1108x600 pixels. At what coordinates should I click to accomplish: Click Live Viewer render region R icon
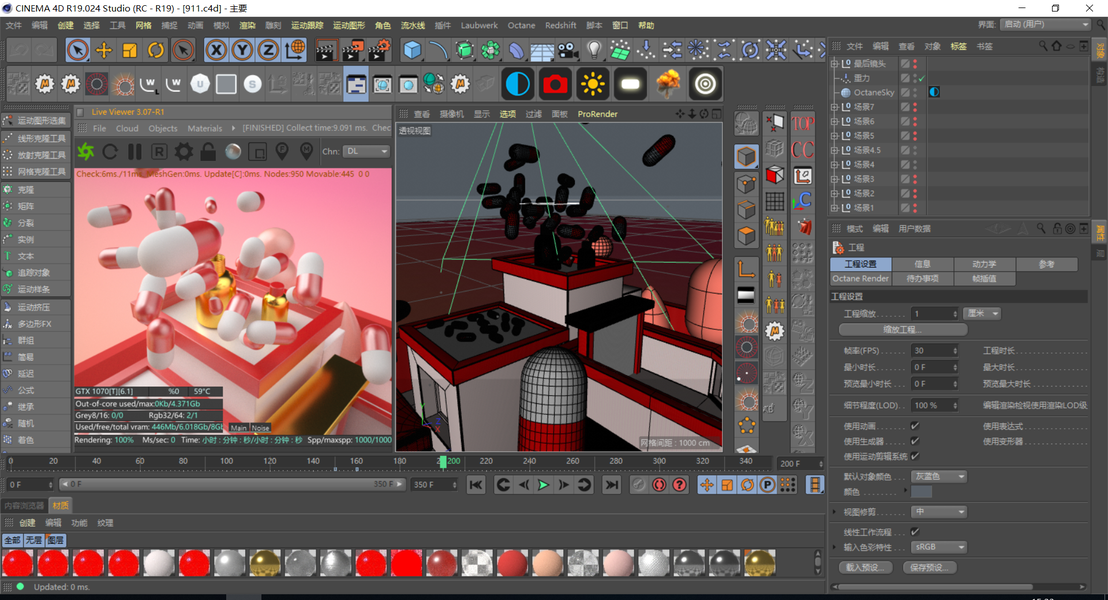159,151
